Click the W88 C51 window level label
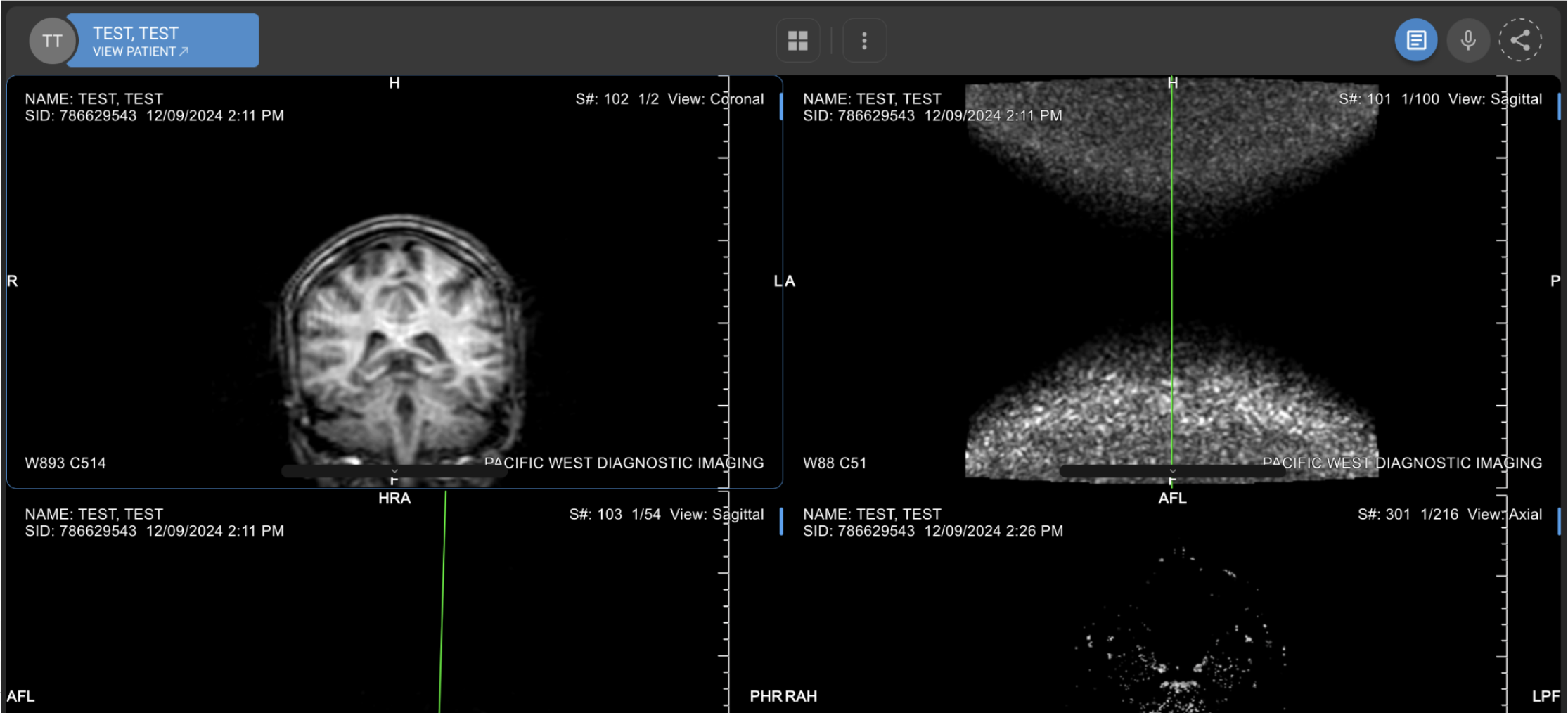 [x=835, y=463]
